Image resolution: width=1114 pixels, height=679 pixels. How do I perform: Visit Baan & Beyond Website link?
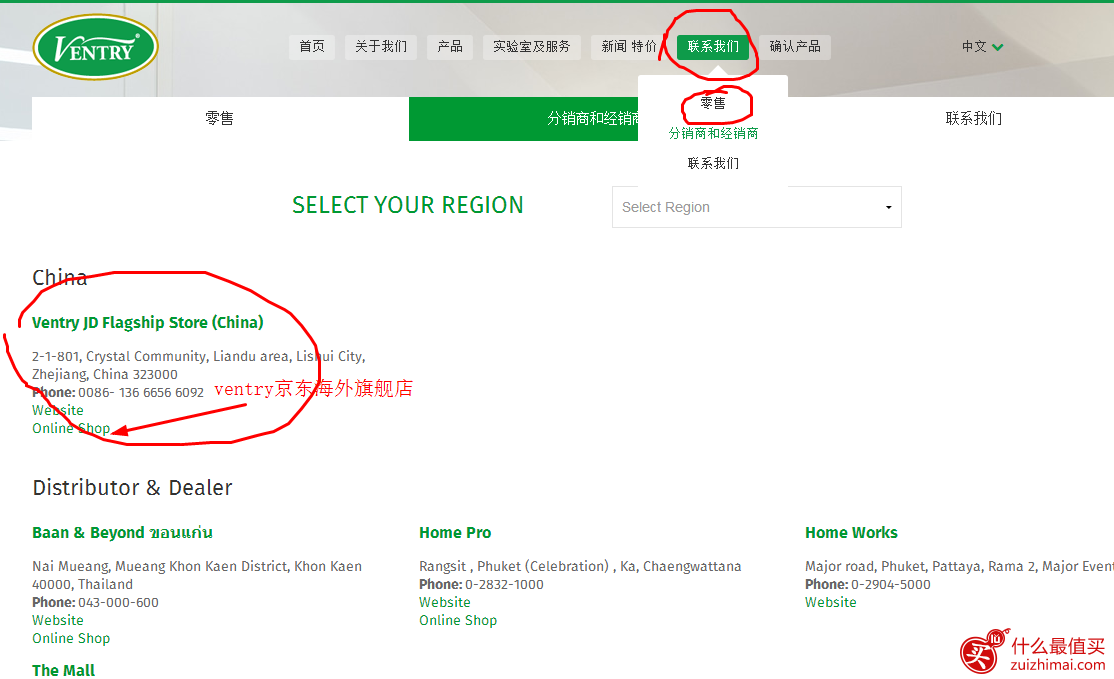tap(58, 620)
